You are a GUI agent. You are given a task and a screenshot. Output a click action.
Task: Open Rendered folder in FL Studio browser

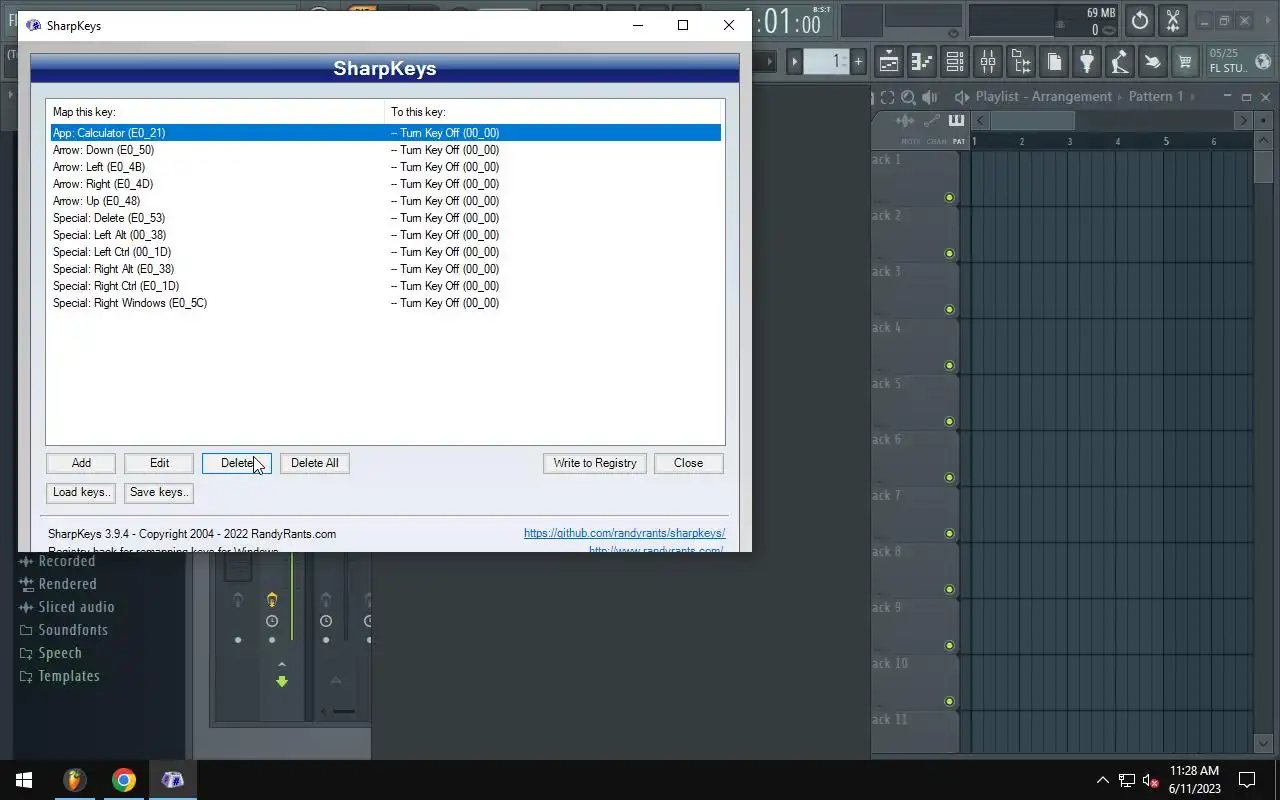tap(58, 584)
